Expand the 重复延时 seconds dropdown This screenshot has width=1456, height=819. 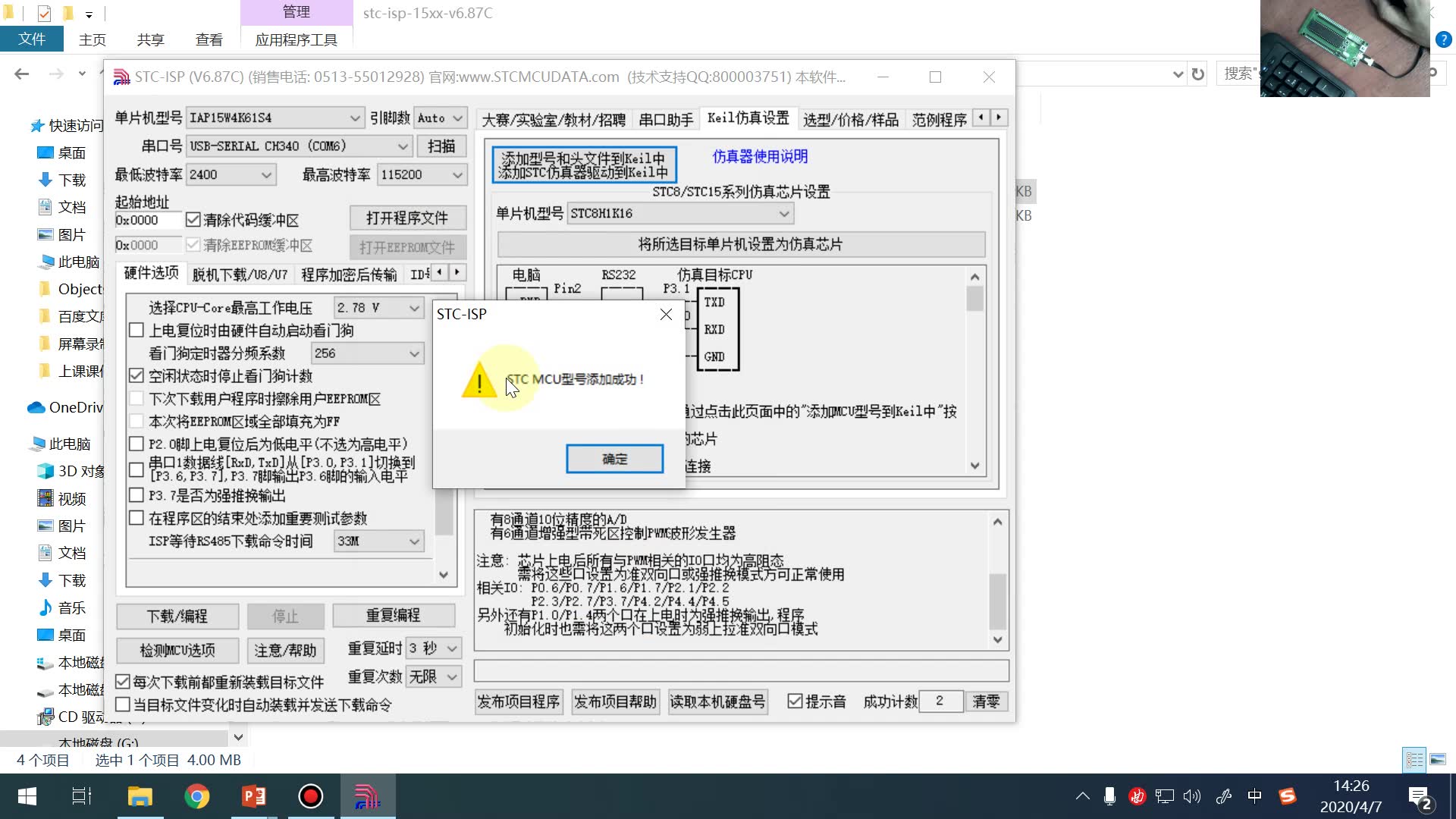452,649
